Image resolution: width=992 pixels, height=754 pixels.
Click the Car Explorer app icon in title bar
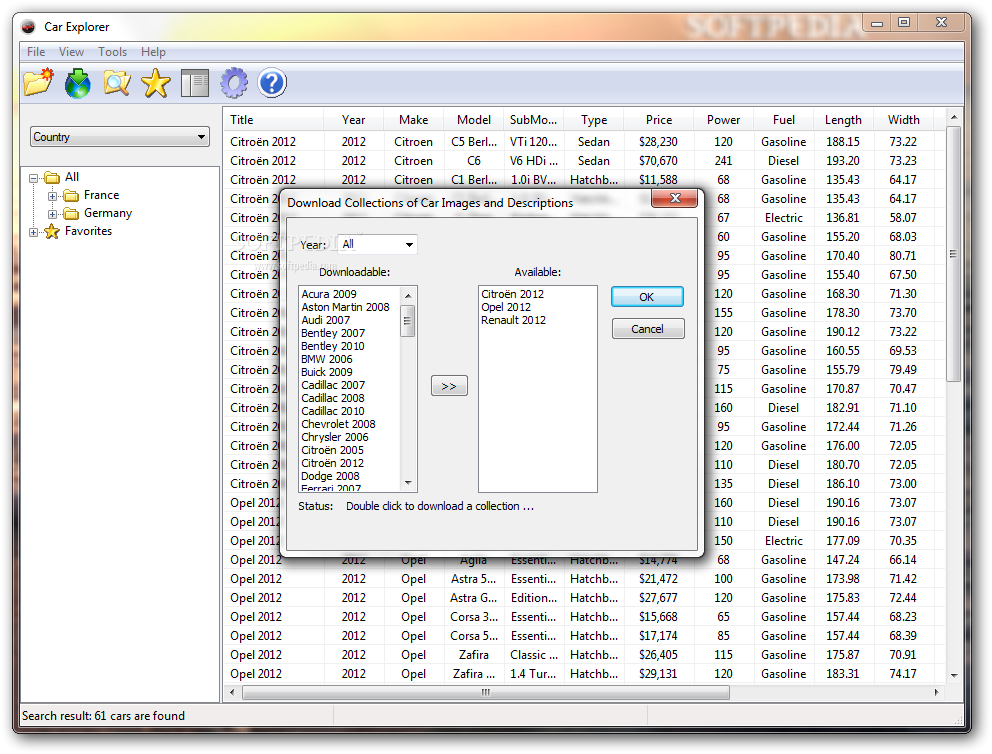click(28, 27)
